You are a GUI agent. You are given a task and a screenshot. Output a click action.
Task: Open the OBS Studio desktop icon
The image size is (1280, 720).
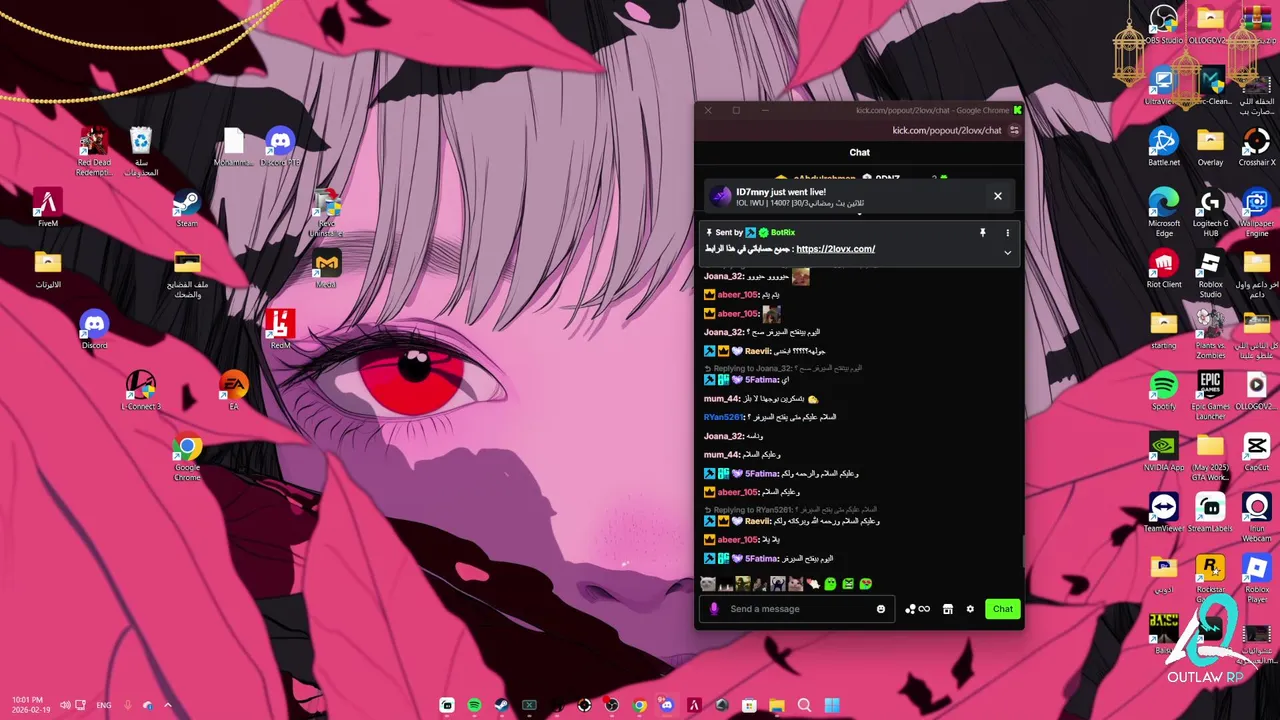click(1164, 25)
